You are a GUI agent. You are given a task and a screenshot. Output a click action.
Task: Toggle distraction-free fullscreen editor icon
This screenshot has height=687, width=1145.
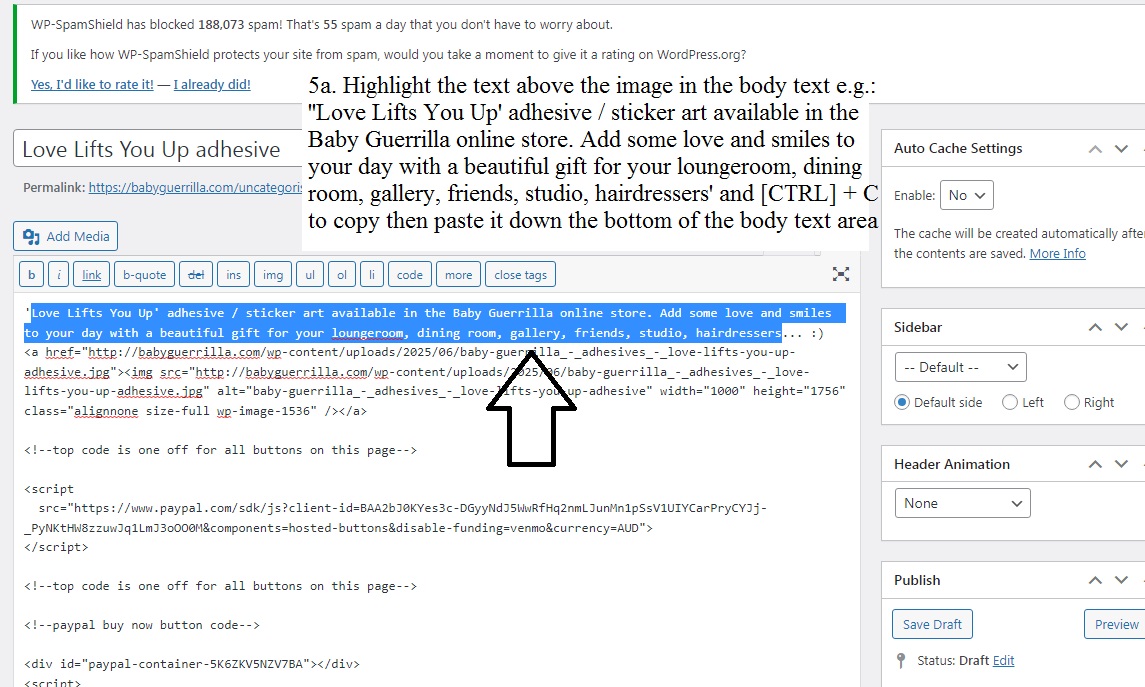[x=841, y=274]
